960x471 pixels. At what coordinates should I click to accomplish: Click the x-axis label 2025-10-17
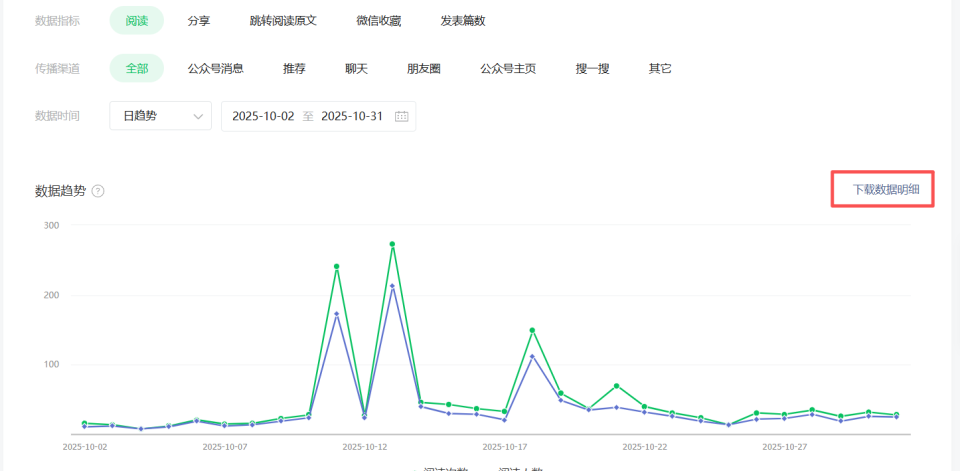(x=504, y=447)
